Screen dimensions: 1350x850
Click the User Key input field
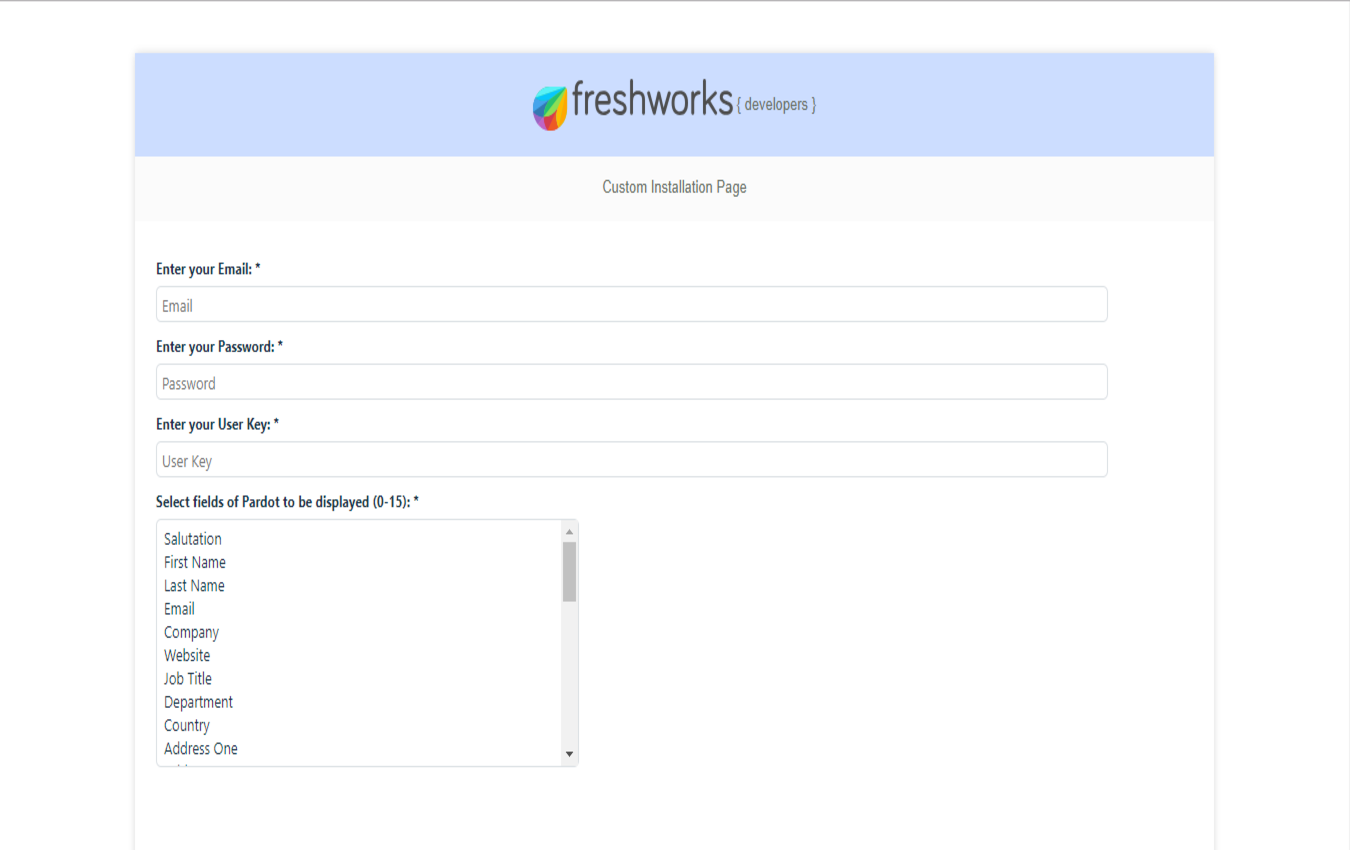point(631,459)
